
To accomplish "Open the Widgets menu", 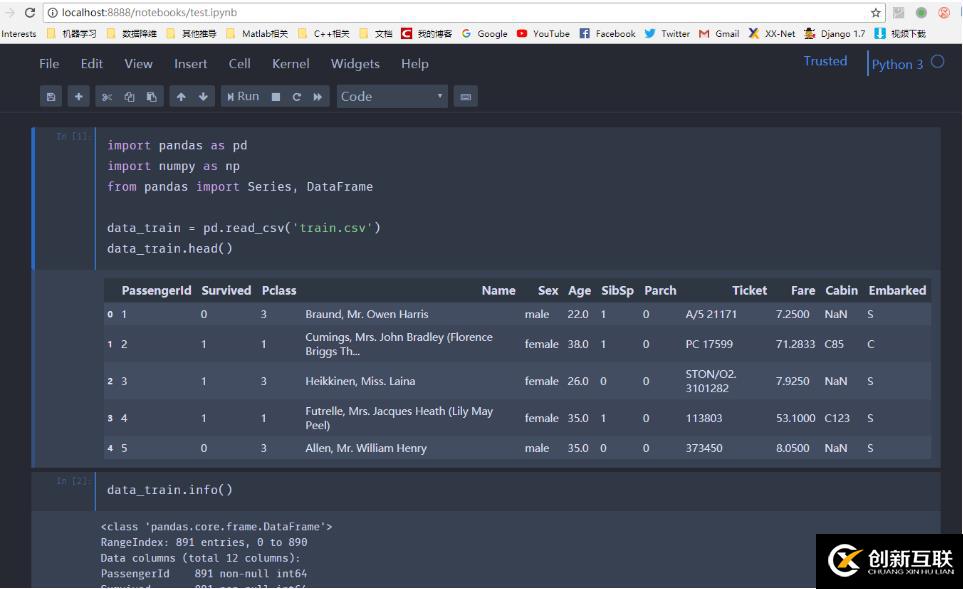I will pos(355,63).
